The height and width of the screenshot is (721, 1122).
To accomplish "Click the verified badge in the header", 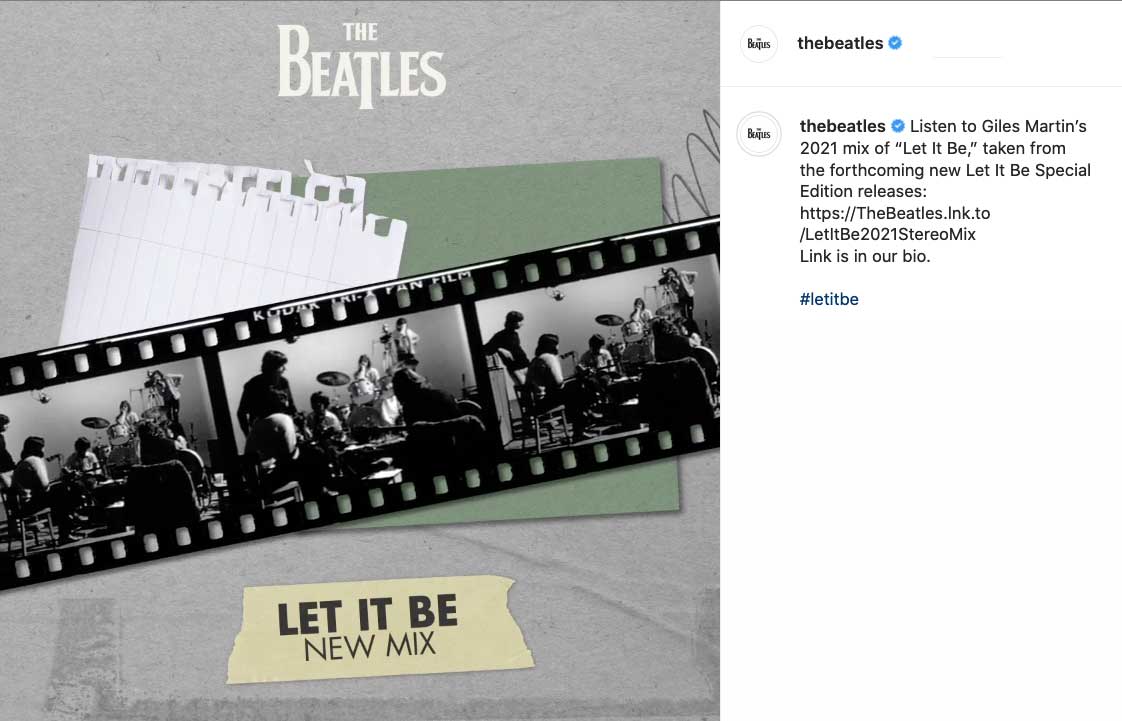I will 895,43.
